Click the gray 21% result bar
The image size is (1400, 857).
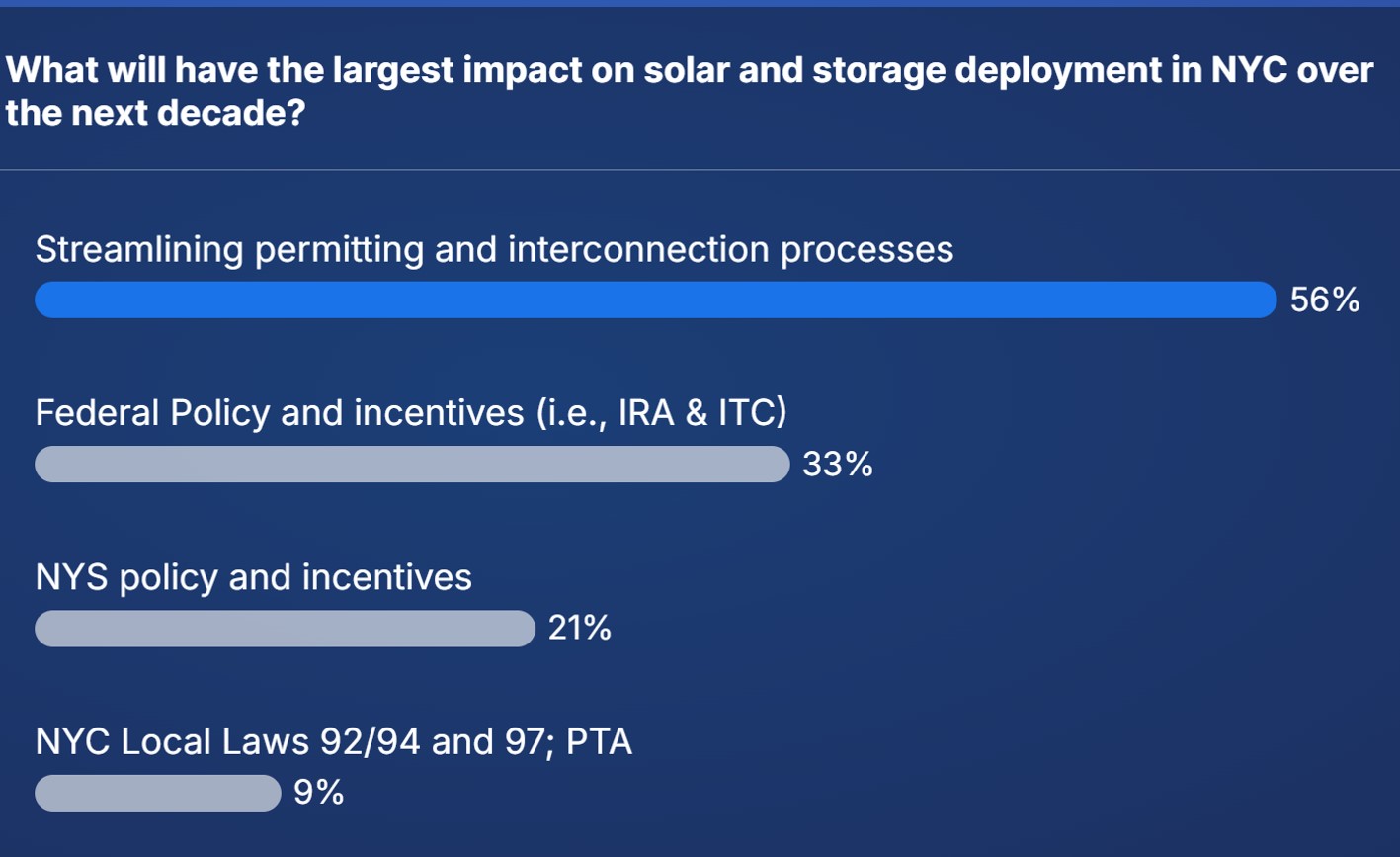pyautogui.click(x=286, y=628)
